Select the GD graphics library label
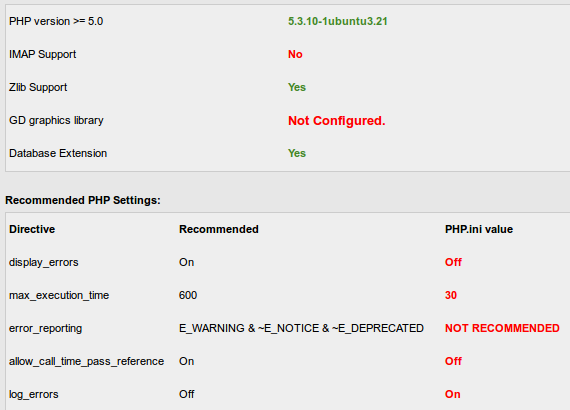 [56, 120]
